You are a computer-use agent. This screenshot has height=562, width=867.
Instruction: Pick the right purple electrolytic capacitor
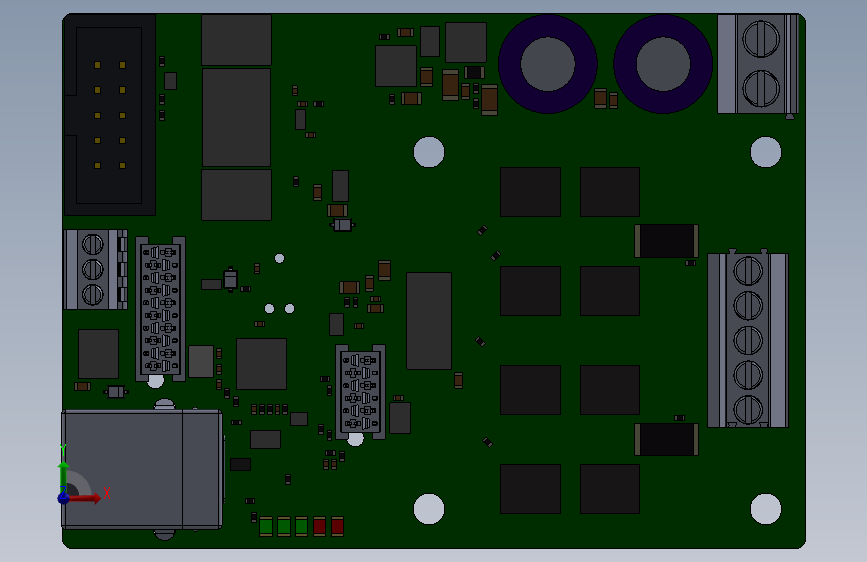tap(663, 64)
